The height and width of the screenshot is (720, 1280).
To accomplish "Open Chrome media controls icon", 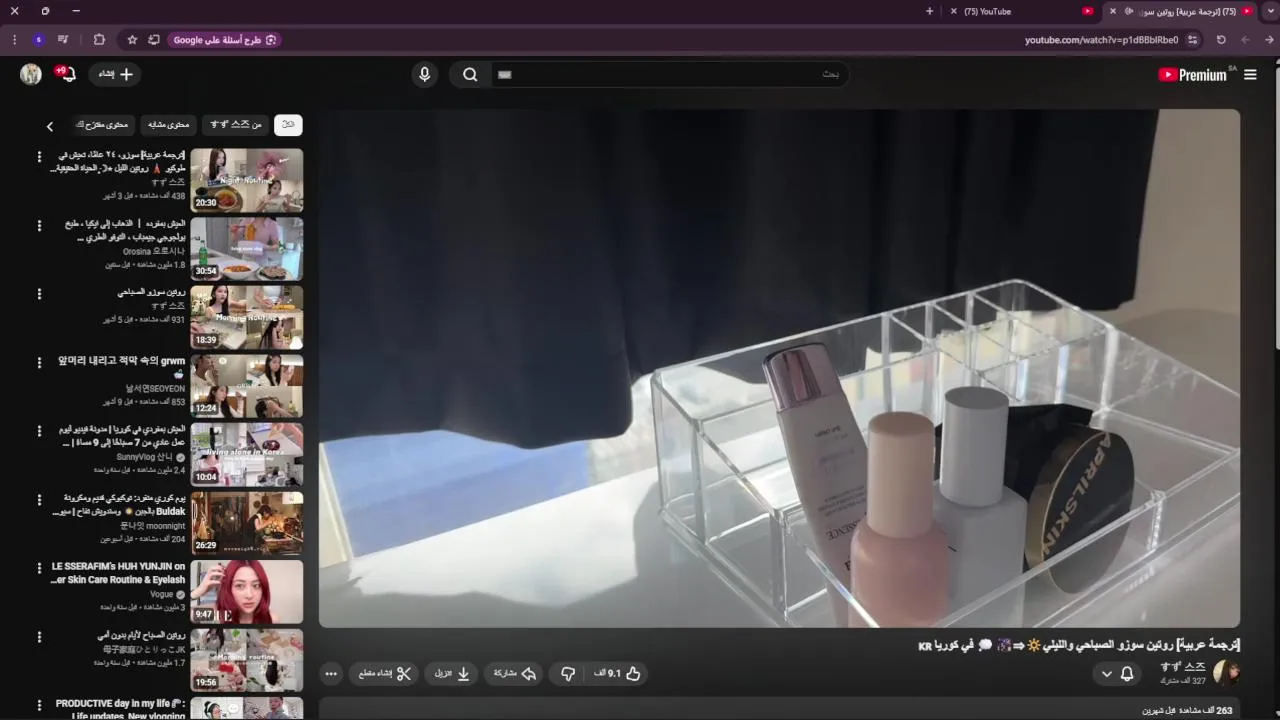I will (x=63, y=40).
